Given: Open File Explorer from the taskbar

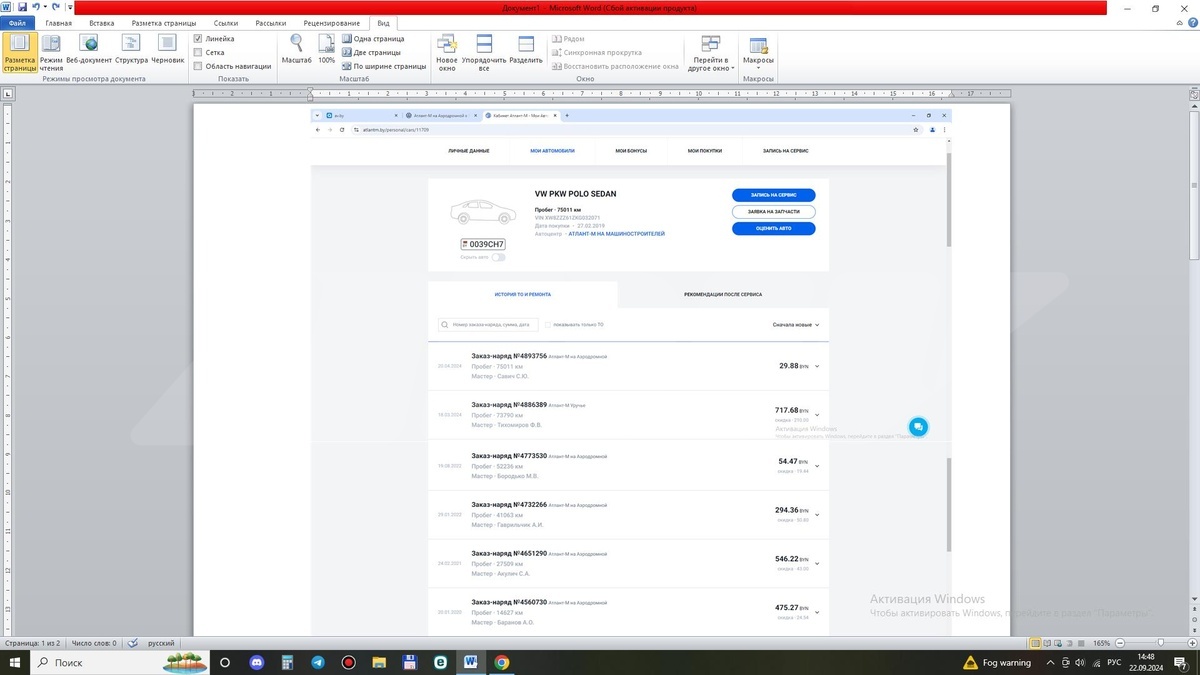Looking at the screenshot, I should tap(379, 662).
